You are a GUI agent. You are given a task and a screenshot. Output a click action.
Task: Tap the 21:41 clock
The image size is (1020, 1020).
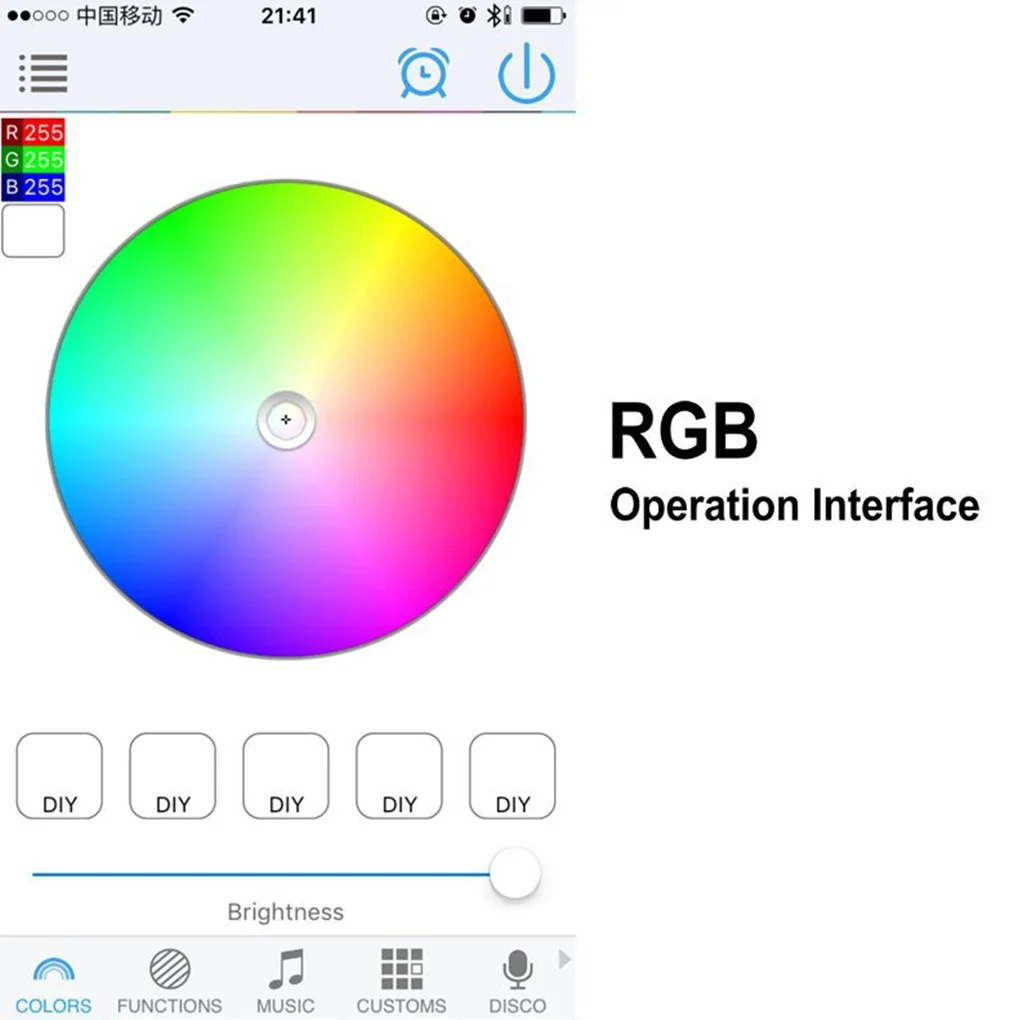[x=289, y=16]
